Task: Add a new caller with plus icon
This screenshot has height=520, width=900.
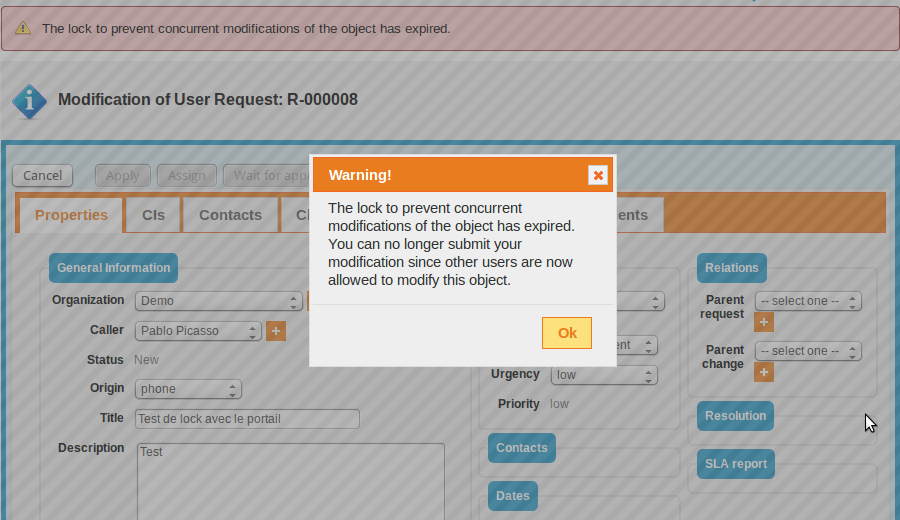Action: (x=276, y=331)
